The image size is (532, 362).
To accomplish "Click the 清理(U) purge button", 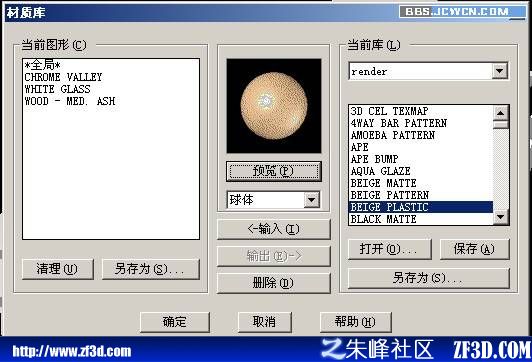I will (58, 269).
